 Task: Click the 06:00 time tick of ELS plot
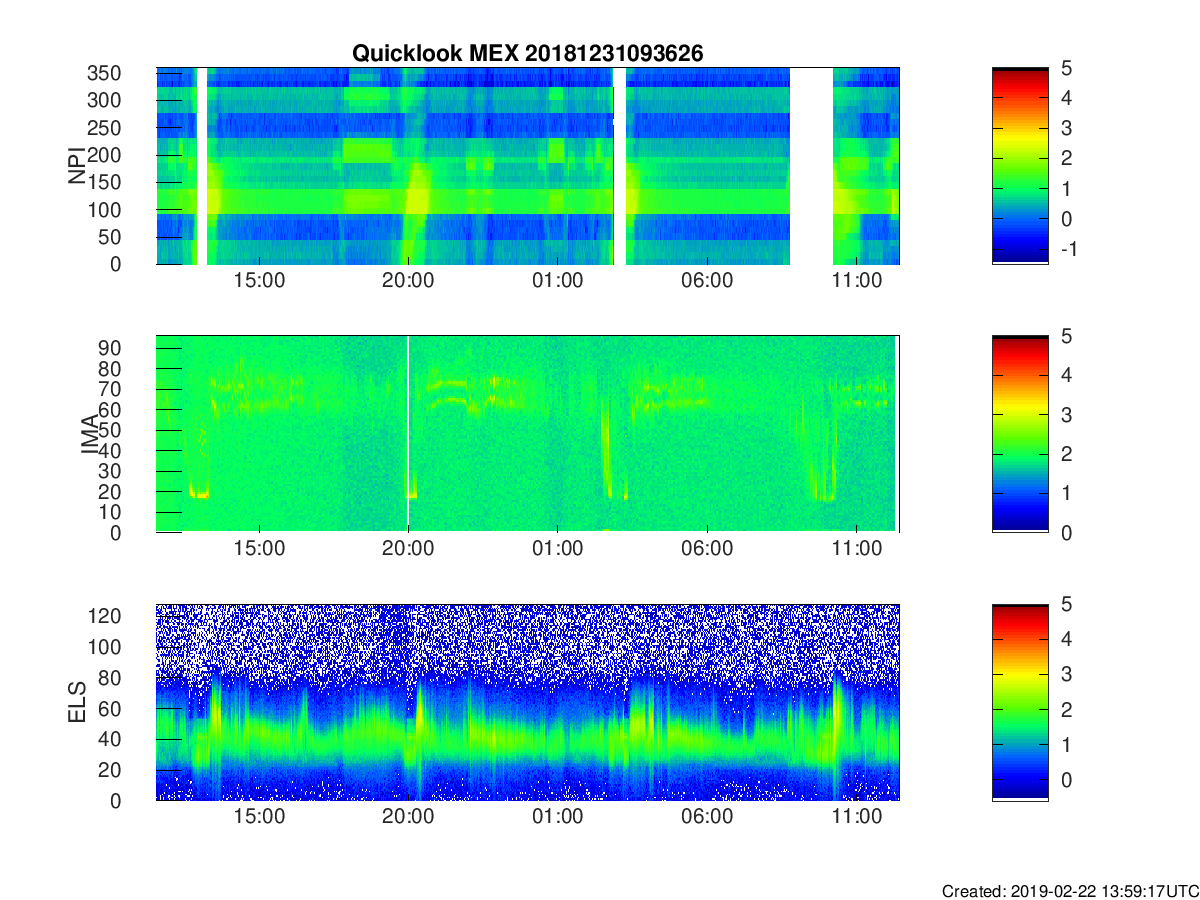[x=707, y=817]
